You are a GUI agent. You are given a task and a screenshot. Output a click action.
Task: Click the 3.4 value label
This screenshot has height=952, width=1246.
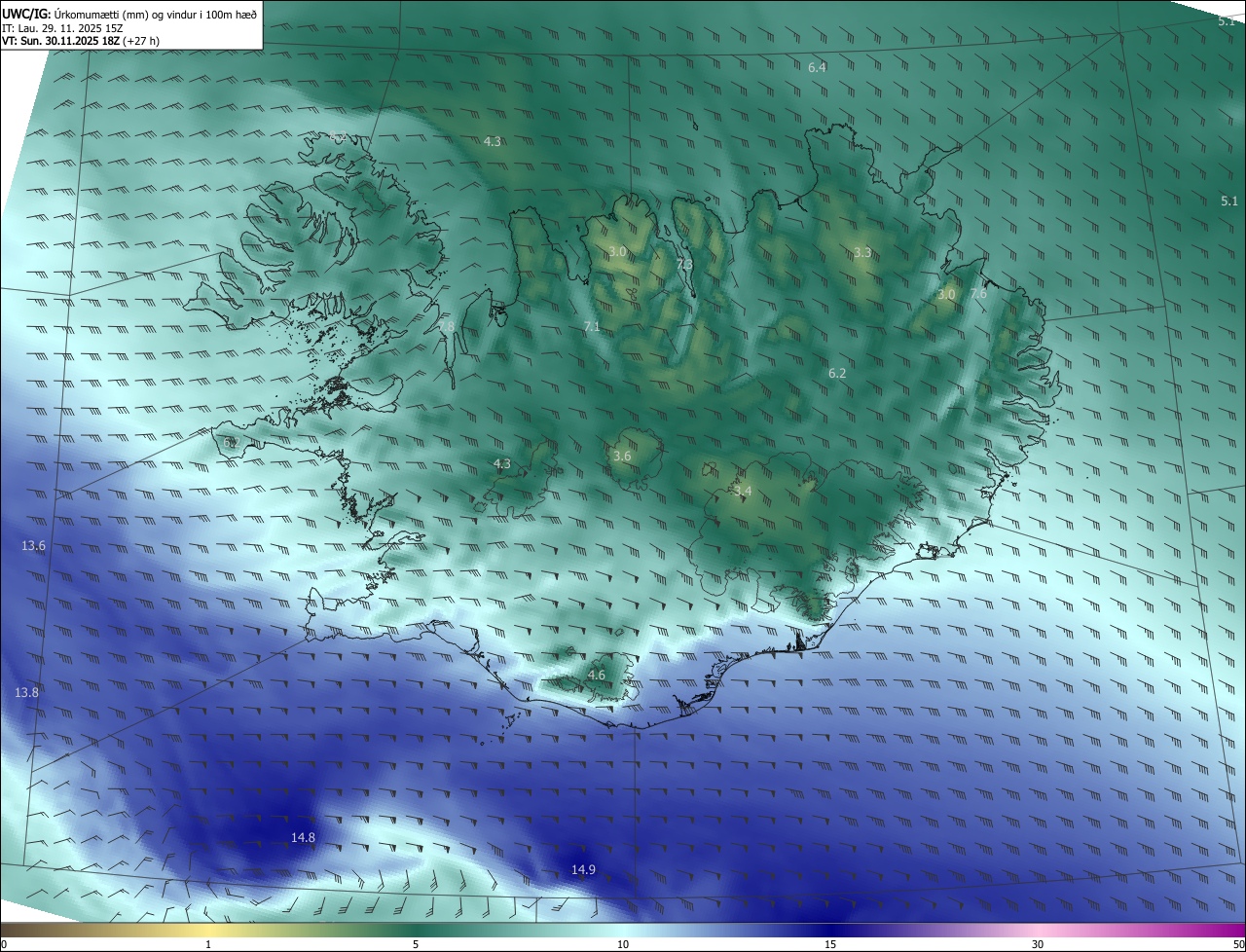tap(743, 492)
